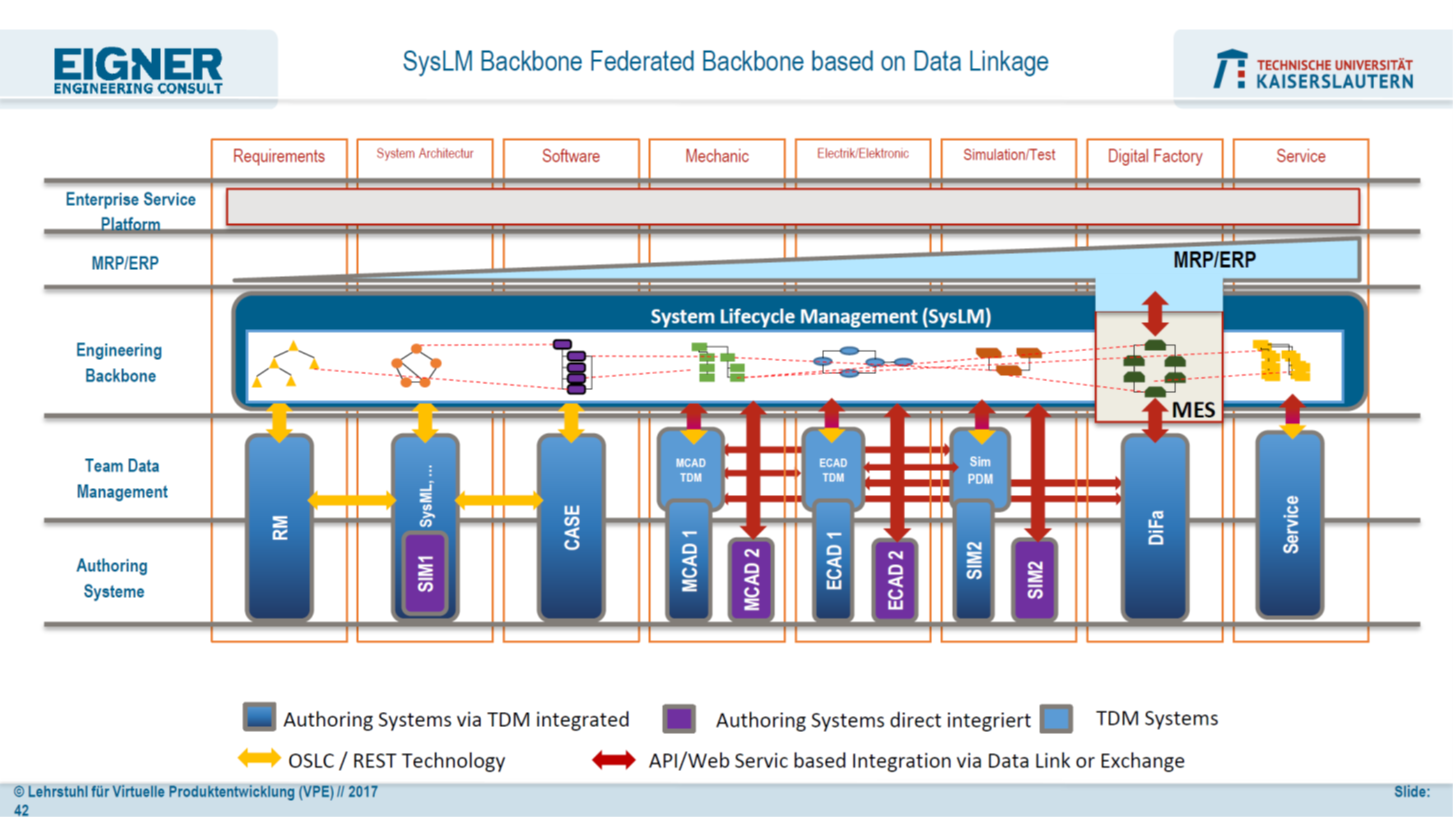Viewport: 1453px width, 817px height.
Task: Switch to the Digital Factory column
Action: point(1154,156)
